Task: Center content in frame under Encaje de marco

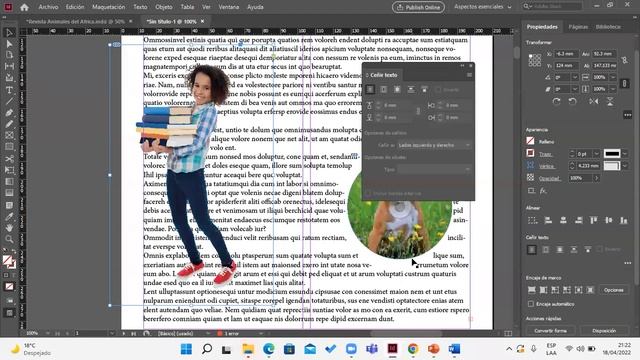Action: pos(578,290)
